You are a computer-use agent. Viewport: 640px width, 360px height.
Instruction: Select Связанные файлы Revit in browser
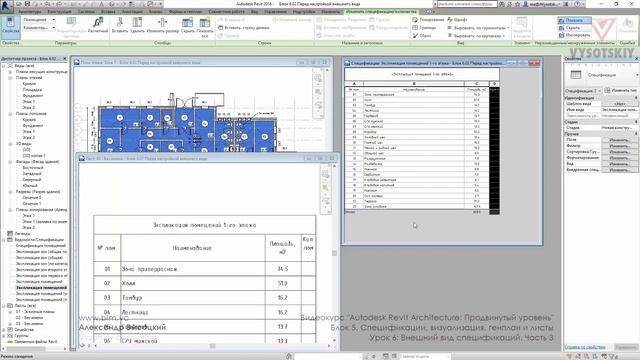pyautogui.click(x=36, y=342)
